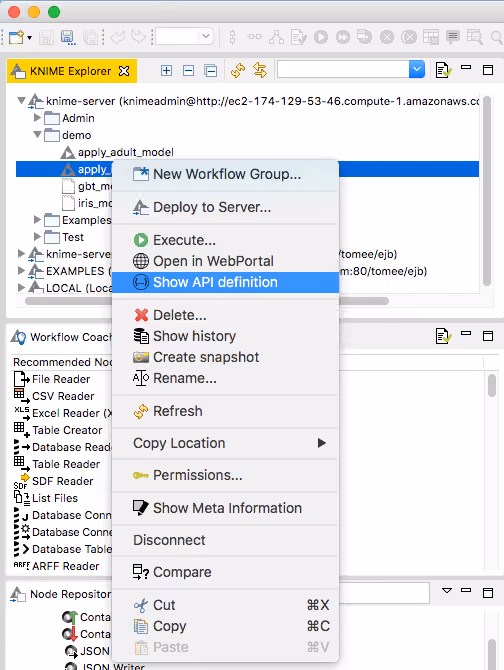
Task: Open Workflow Coach view menu icon
Action: [x=443, y=336]
